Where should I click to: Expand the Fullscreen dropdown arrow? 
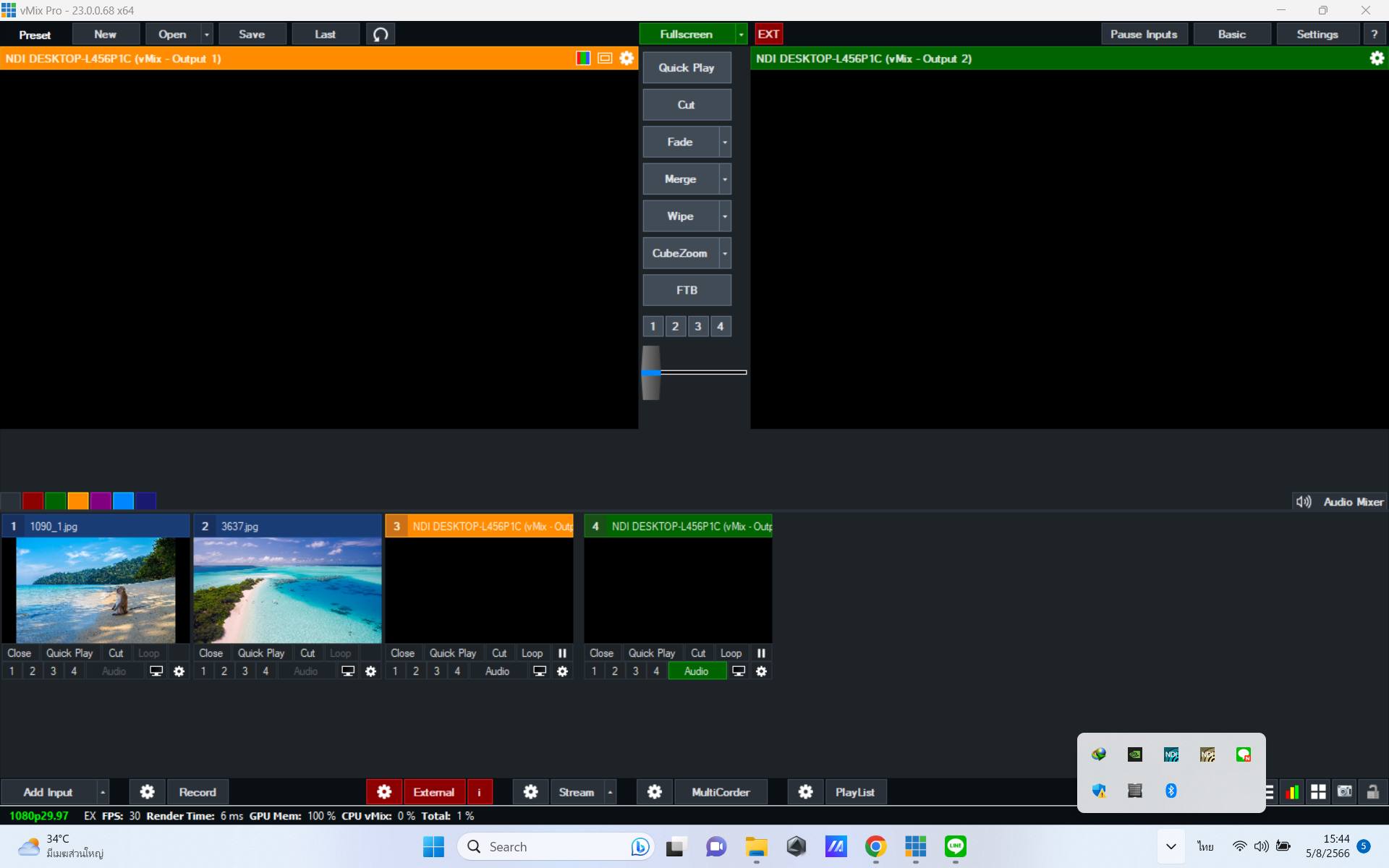pyautogui.click(x=741, y=34)
